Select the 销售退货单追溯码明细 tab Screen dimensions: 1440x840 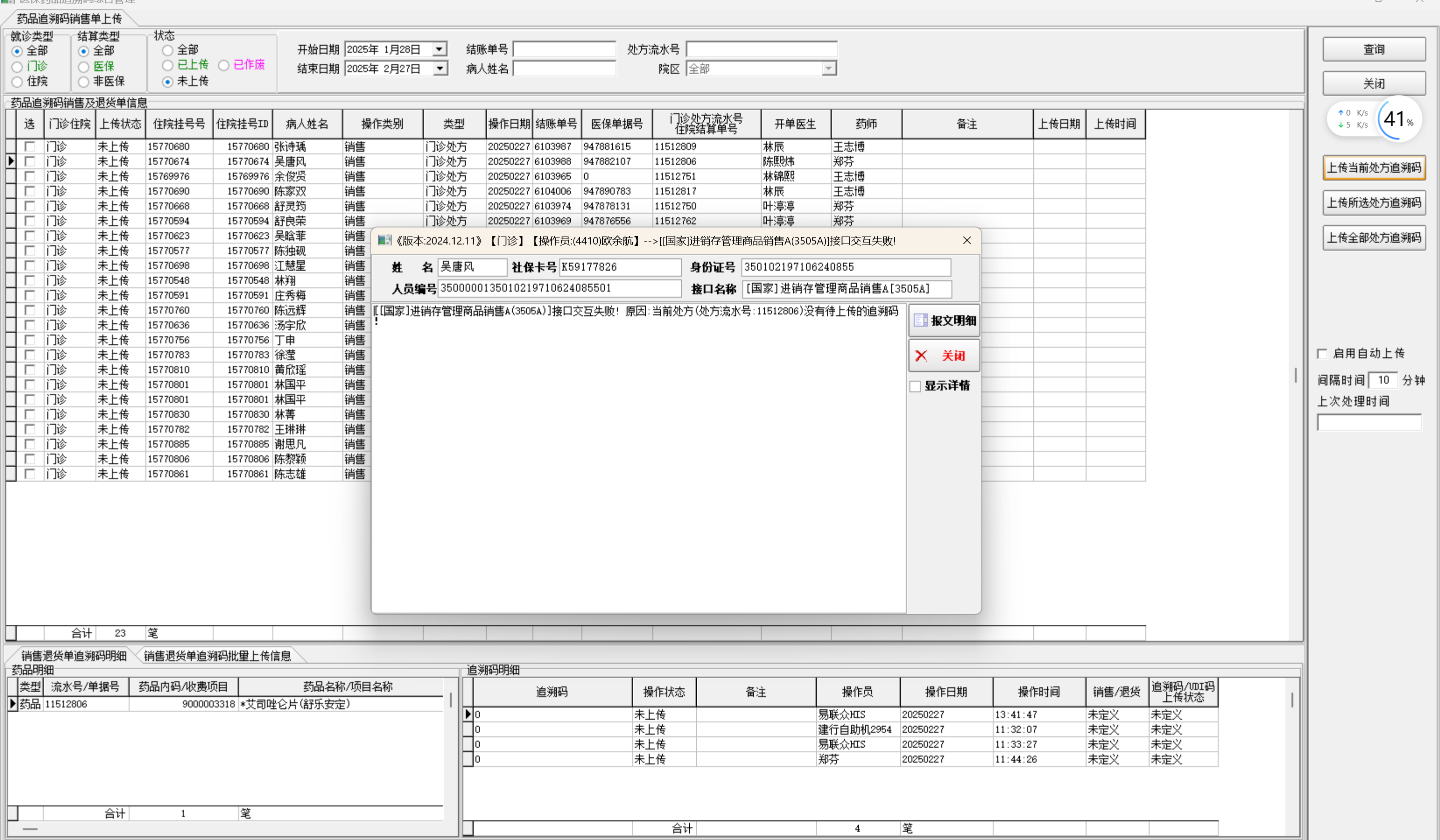tap(73, 655)
